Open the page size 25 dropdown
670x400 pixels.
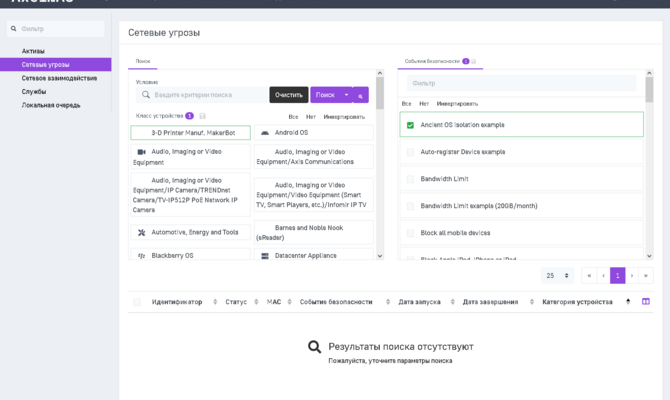pos(557,275)
